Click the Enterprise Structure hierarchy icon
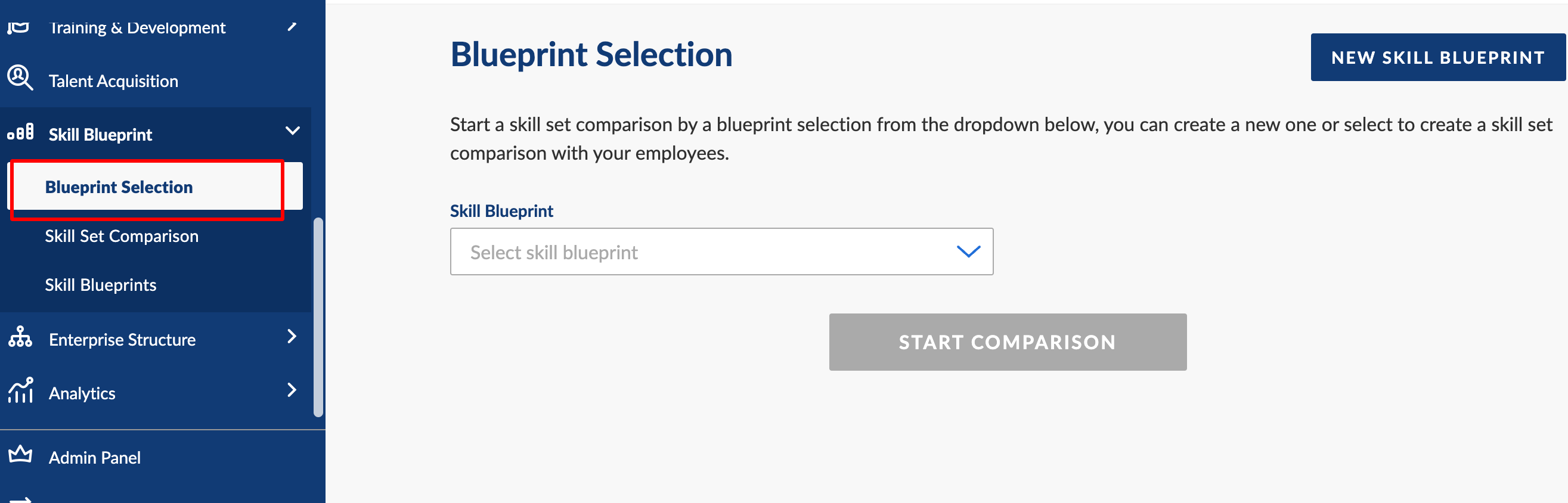Viewport: 1568px width, 503px height. click(20, 337)
